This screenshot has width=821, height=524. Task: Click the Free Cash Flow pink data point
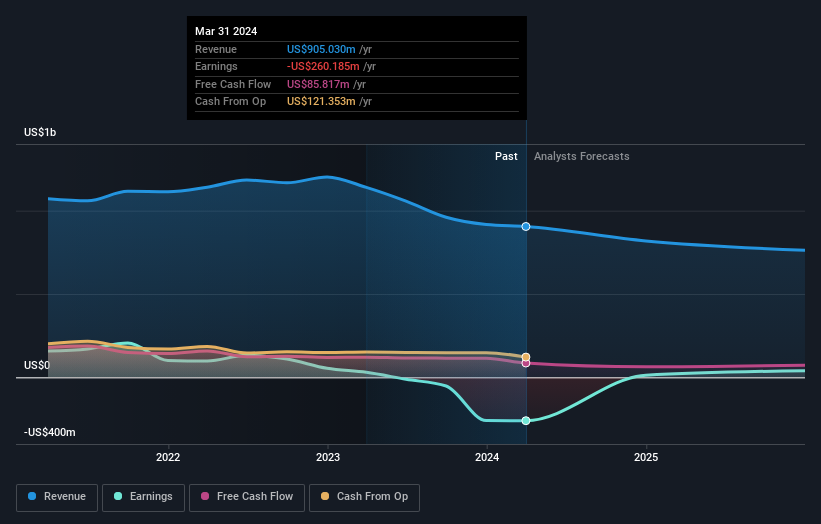pos(526,363)
